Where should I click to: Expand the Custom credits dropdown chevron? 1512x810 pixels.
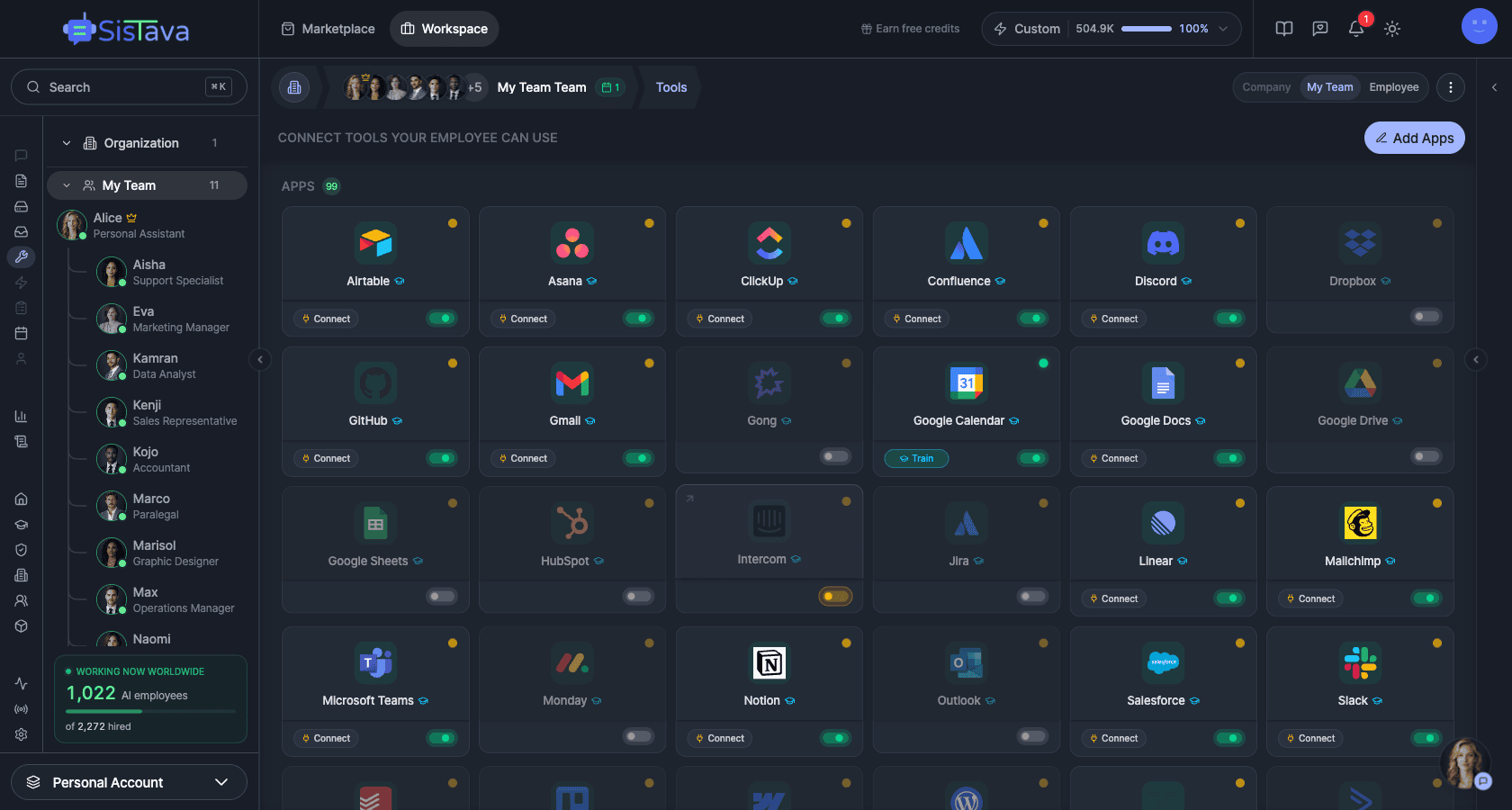(x=1223, y=29)
